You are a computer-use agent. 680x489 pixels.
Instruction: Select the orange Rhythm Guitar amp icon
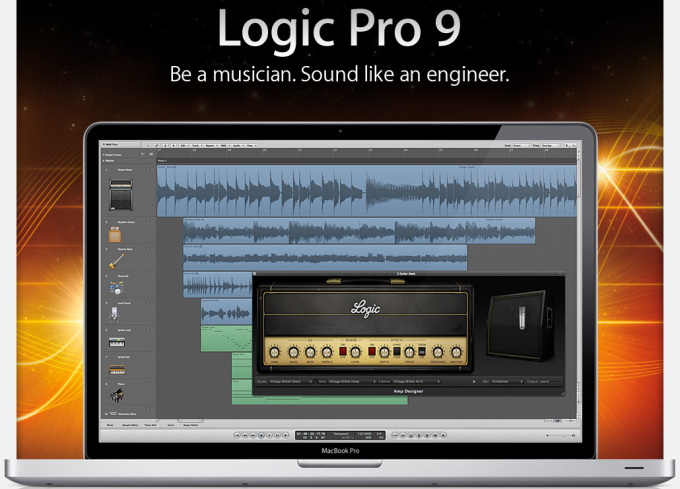coord(115,235)
